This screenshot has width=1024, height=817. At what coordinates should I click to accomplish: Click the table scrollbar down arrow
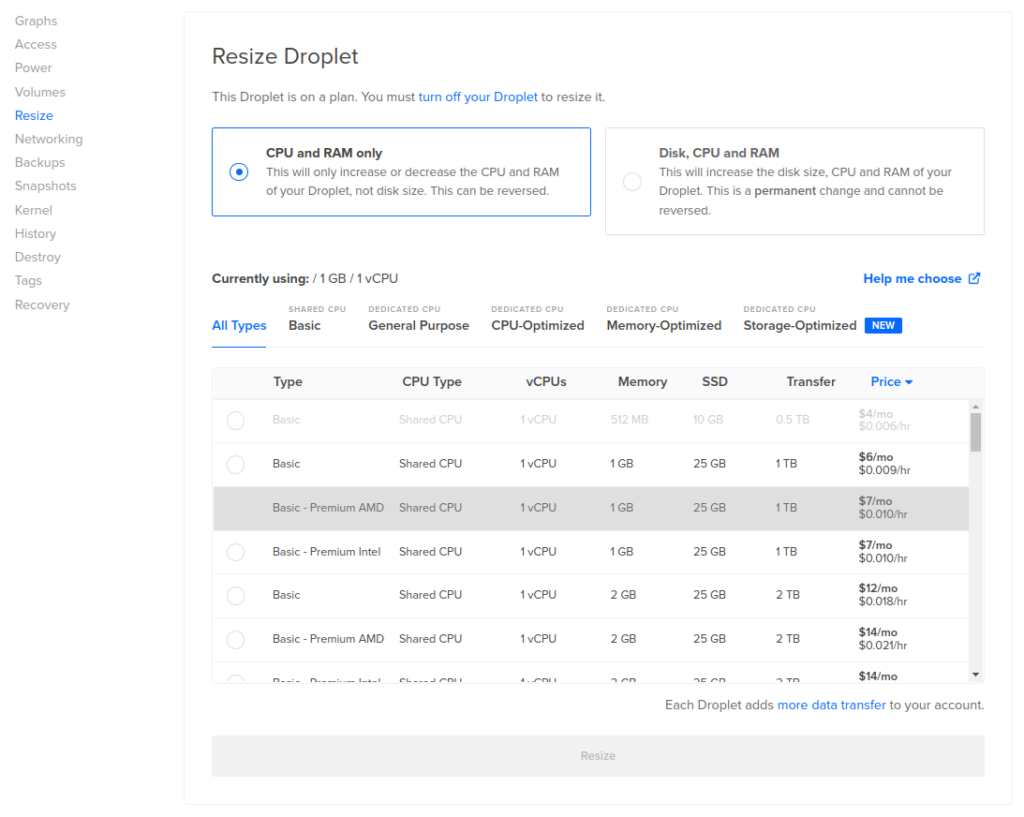coord(975,675)
